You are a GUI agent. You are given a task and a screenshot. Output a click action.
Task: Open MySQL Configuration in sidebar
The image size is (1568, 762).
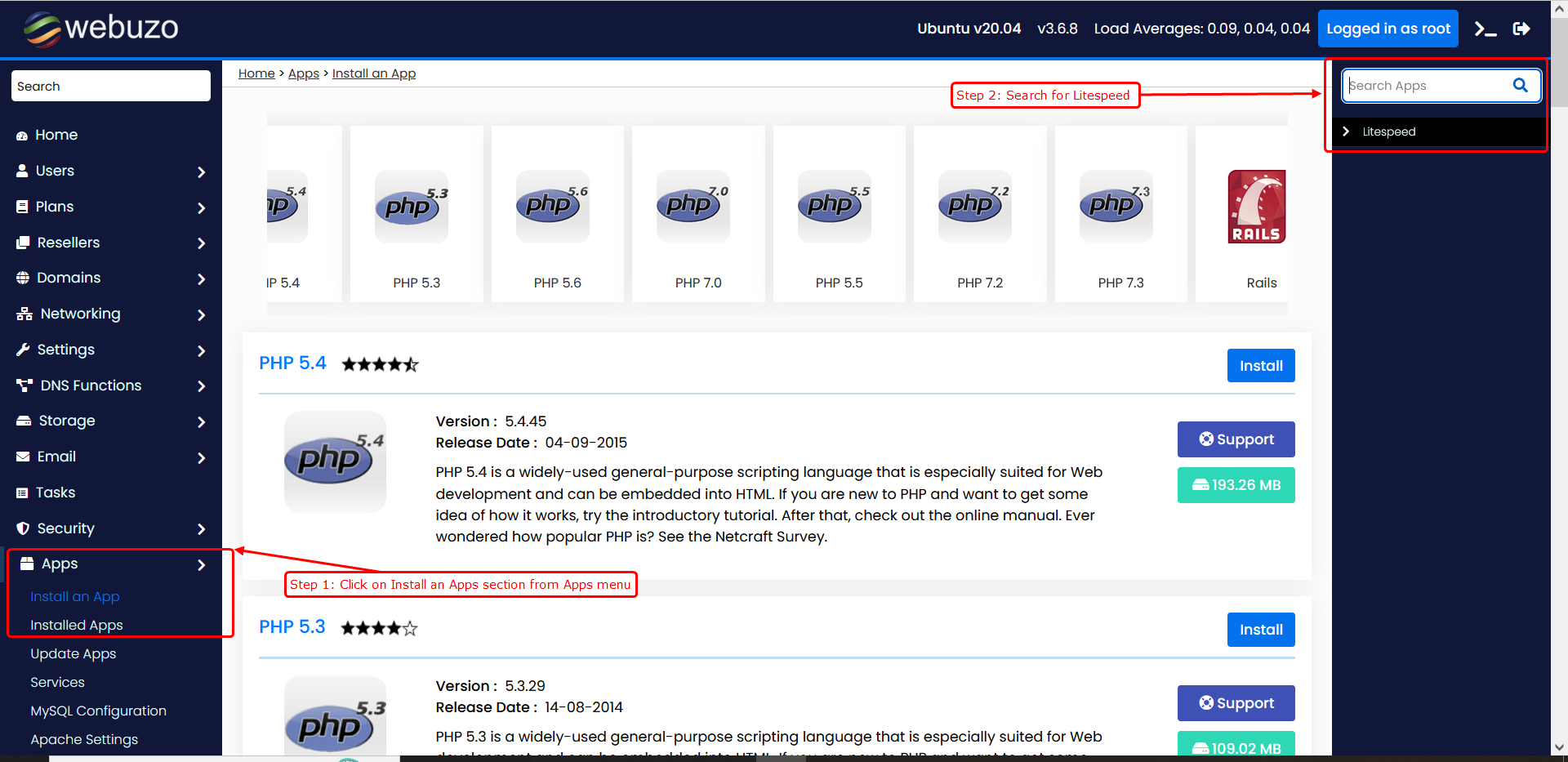pos(98,711)
